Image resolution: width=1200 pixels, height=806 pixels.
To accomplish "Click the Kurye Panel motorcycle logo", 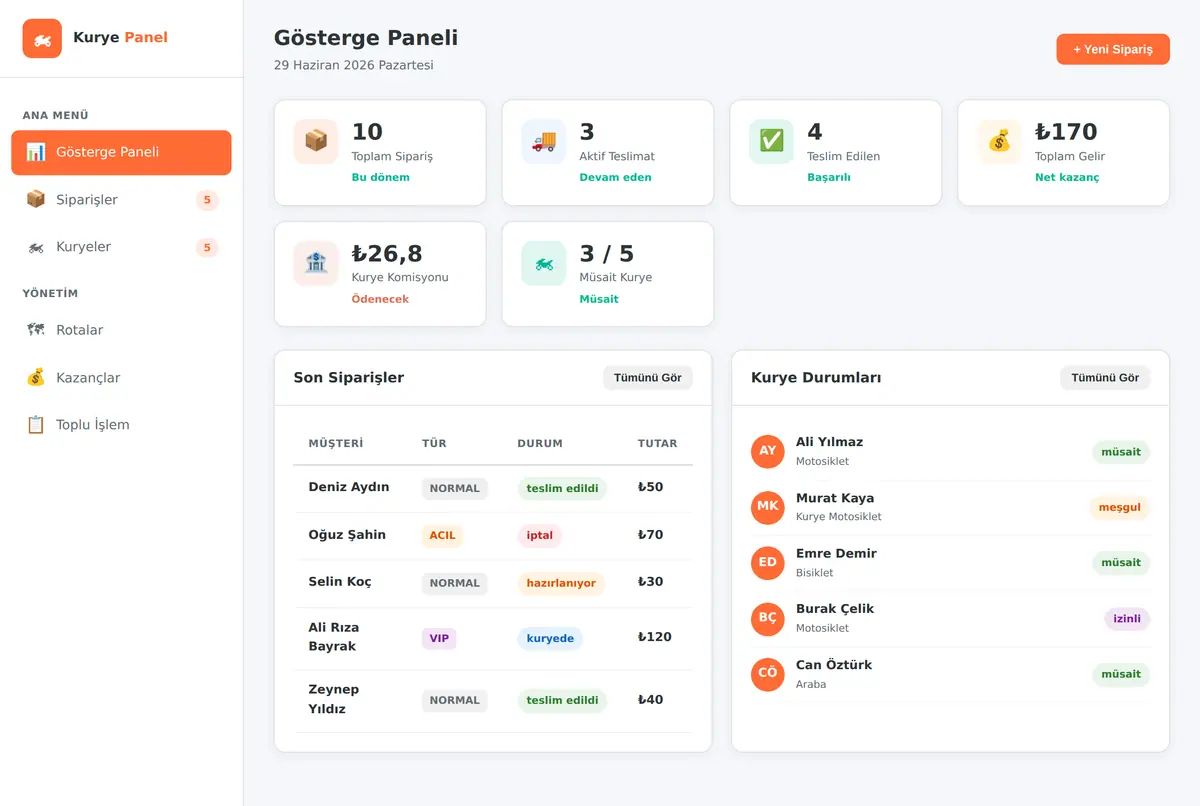I will pyautogui.click(x=42, y=39).
